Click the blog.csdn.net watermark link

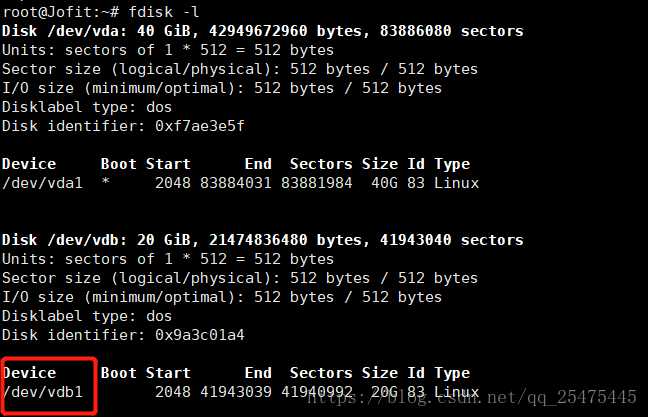[472, 397]
